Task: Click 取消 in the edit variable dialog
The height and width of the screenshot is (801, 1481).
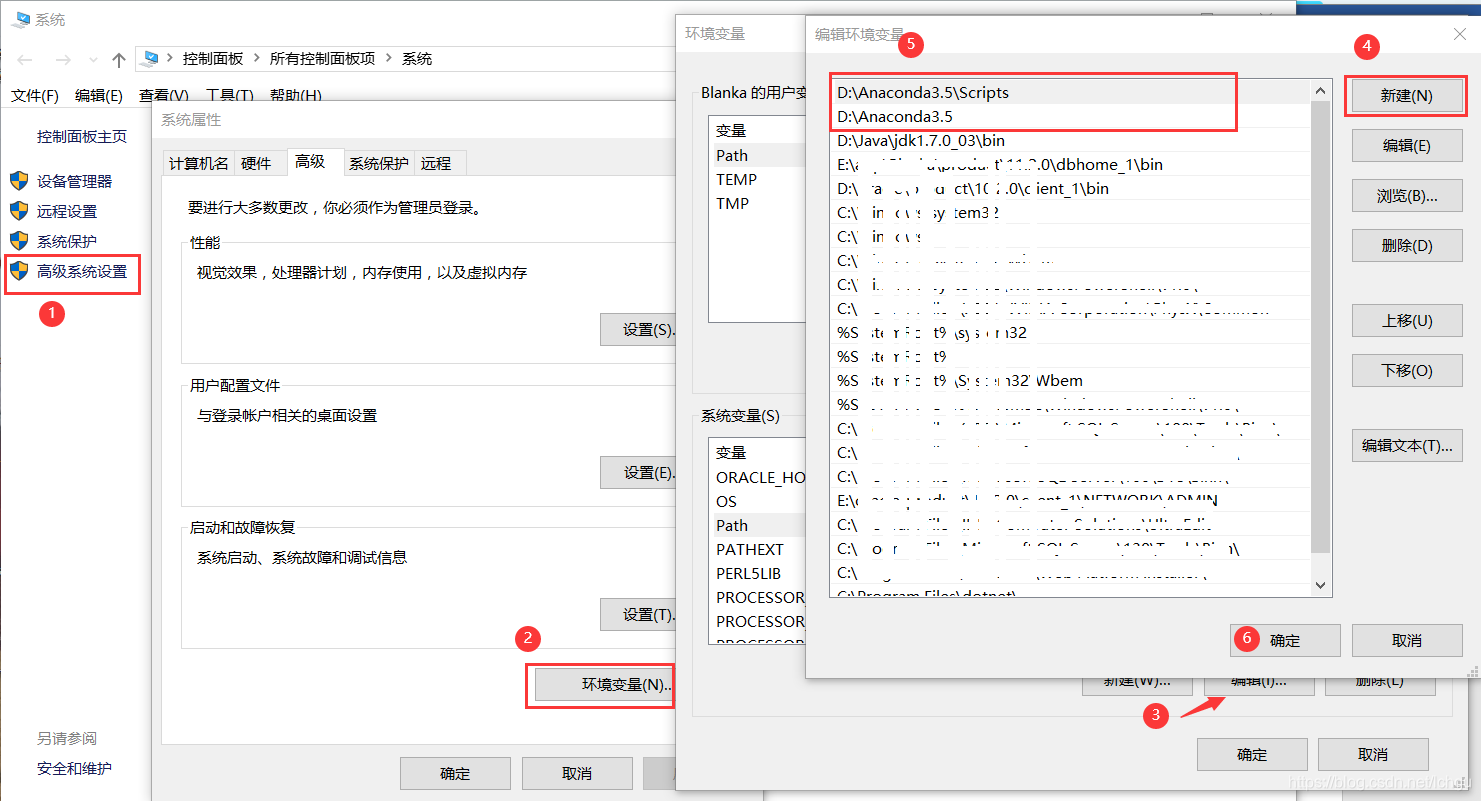Action: [1406, 640]
